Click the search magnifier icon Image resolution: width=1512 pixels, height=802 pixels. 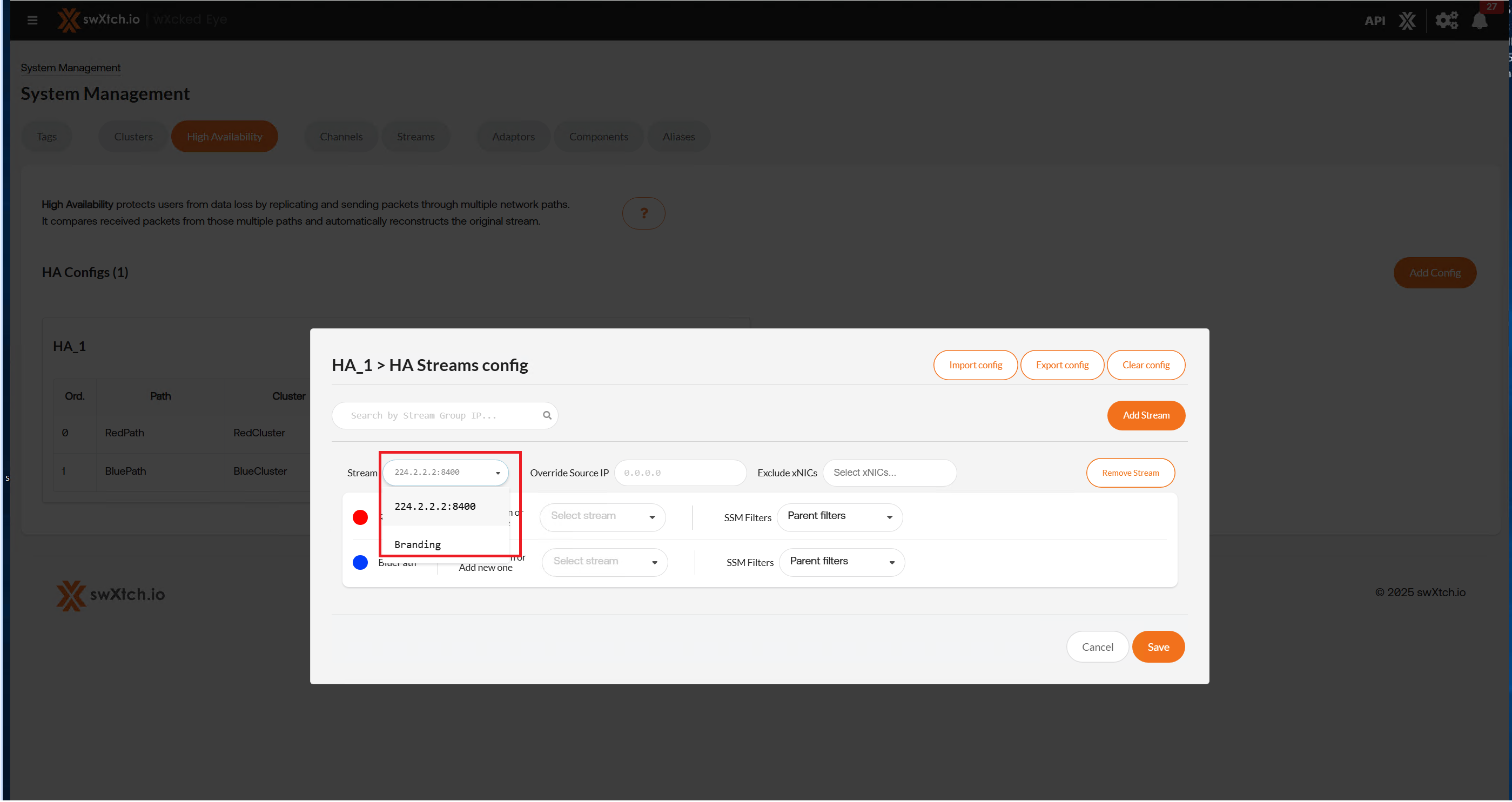point(547,416)
